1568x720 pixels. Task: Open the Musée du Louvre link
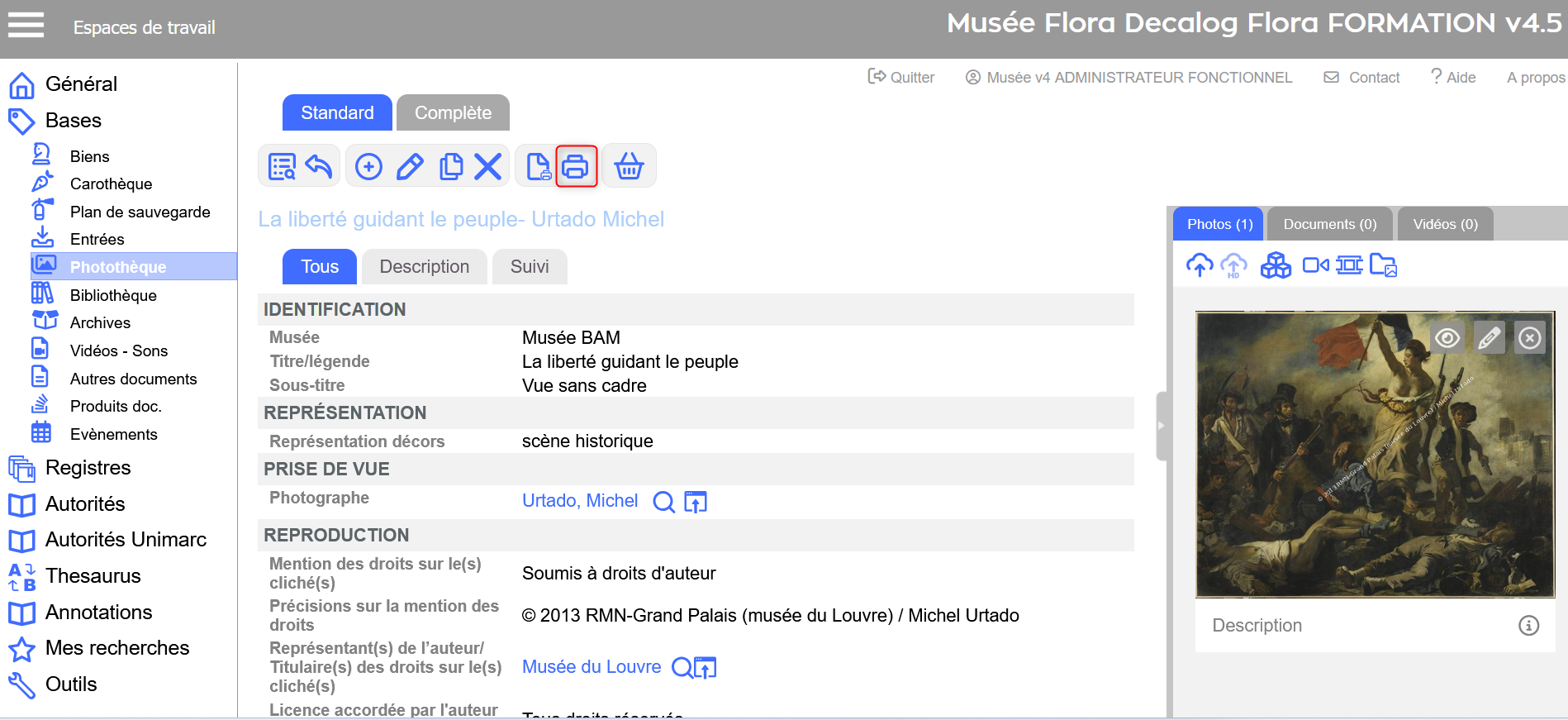[x=592, y=667]
